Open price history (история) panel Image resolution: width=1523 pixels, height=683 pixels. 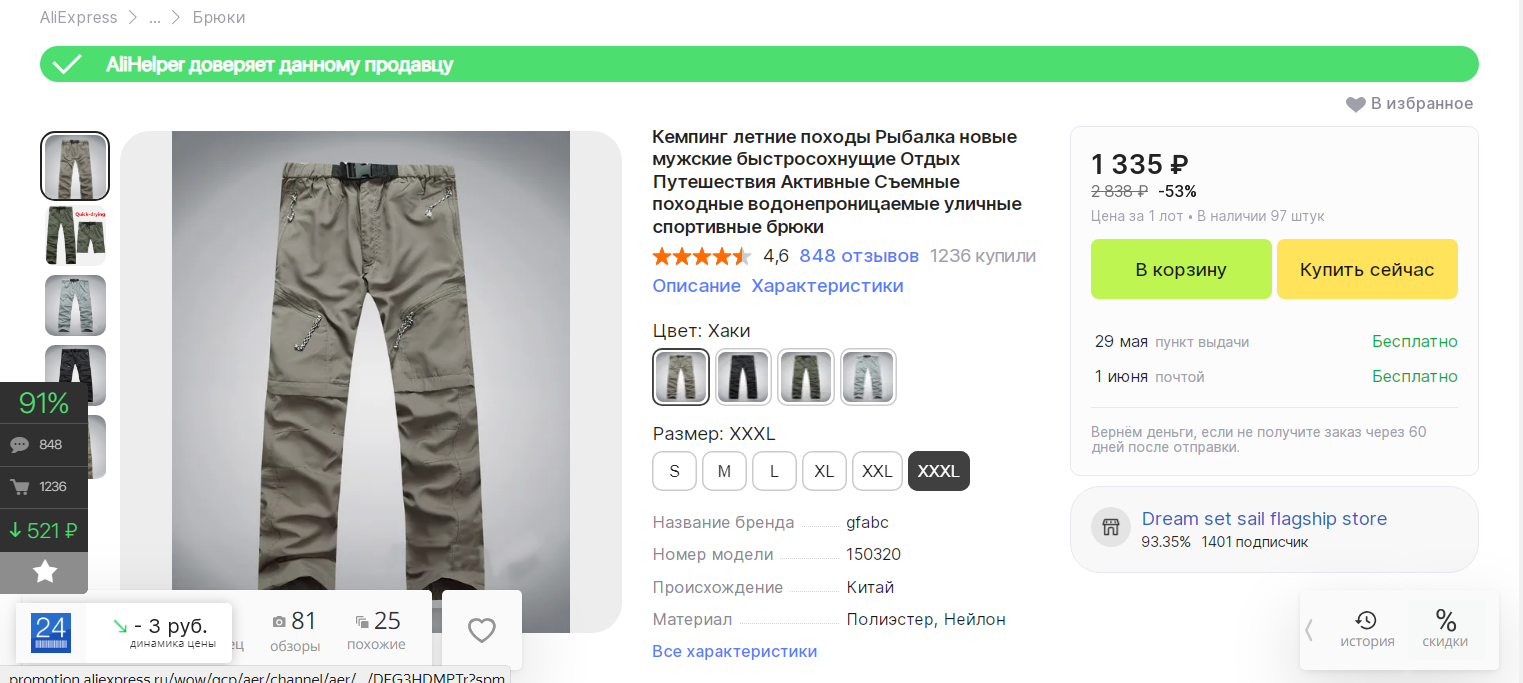click(1367, 629)
